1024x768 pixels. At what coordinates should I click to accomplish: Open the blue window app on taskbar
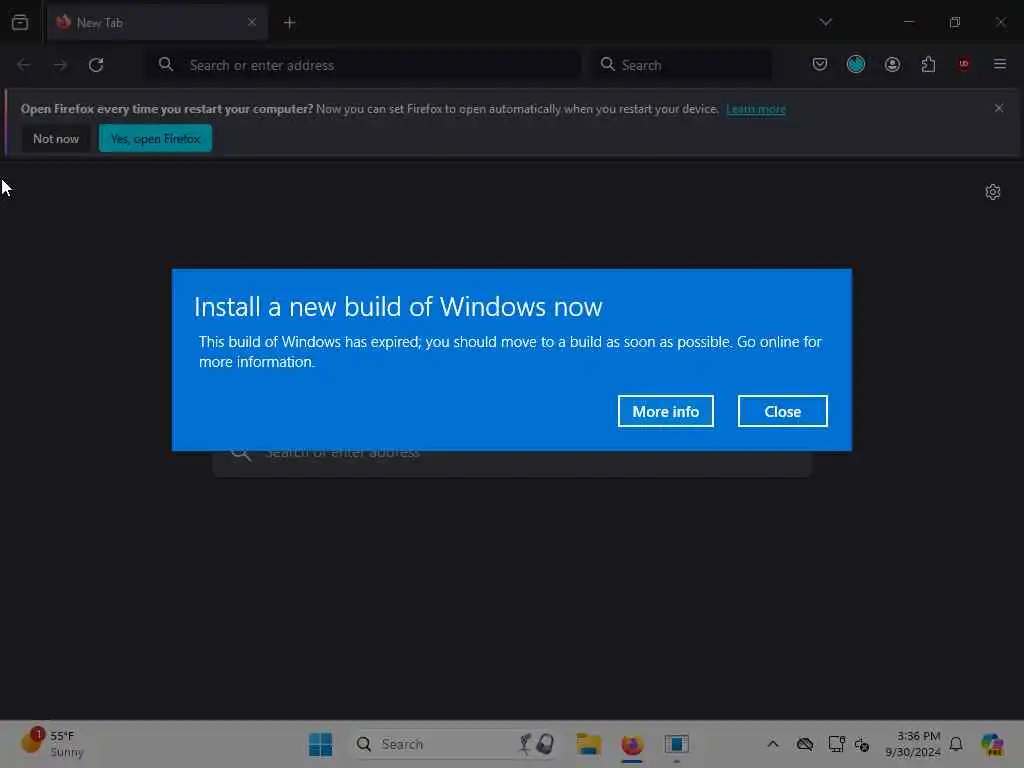677,744
